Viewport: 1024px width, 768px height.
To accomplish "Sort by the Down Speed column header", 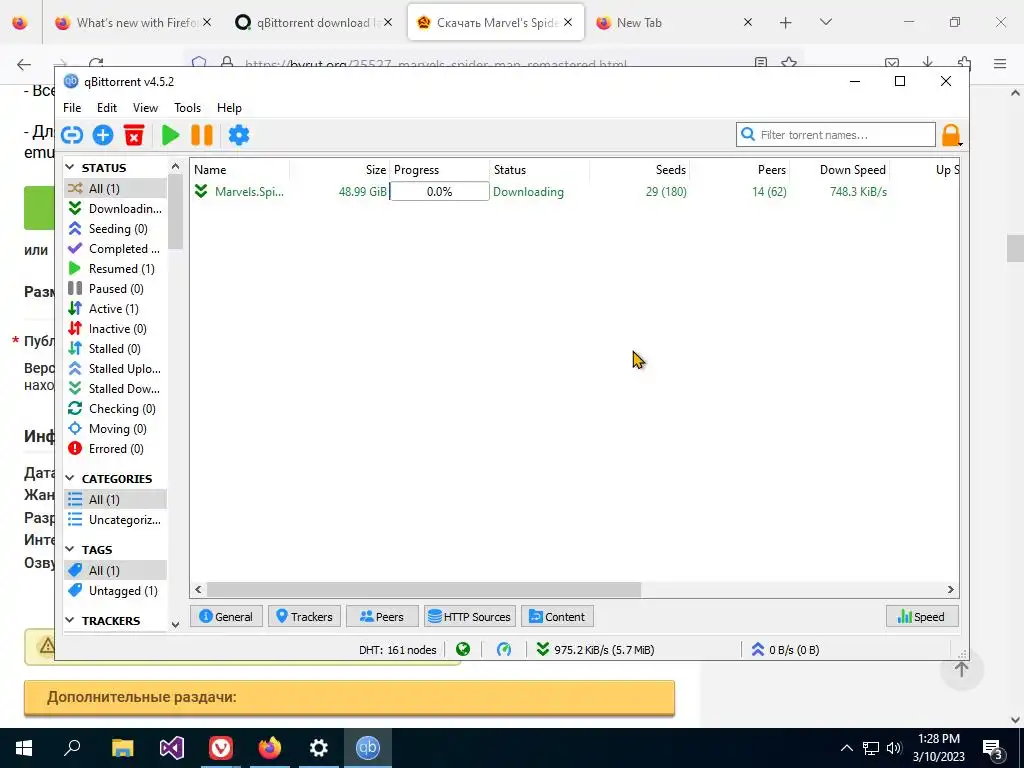I will click(839, 170).
